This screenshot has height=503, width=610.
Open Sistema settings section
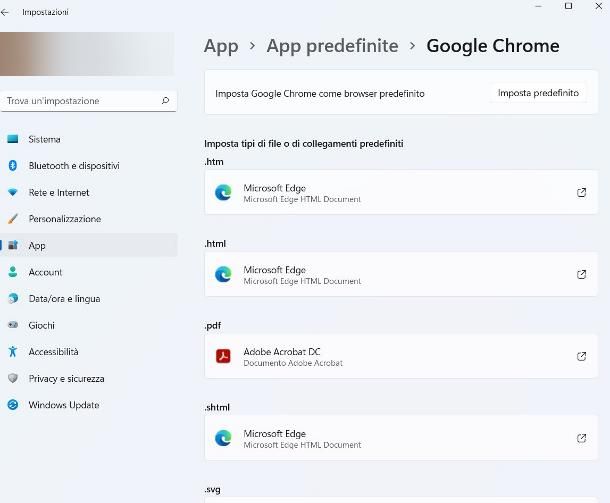click(x=89, y=139)
